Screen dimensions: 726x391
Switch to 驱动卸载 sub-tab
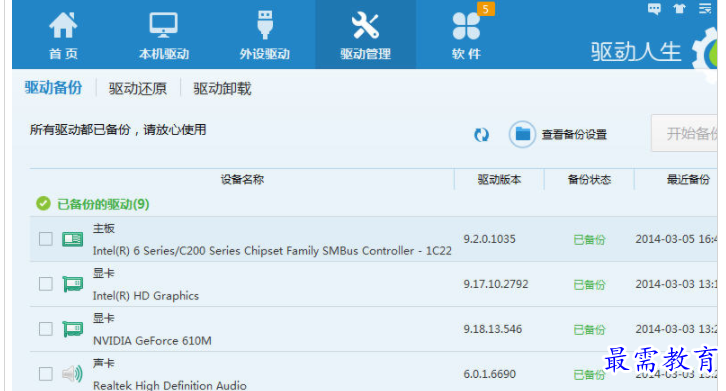pyautogui.click(x=222, y=88)
